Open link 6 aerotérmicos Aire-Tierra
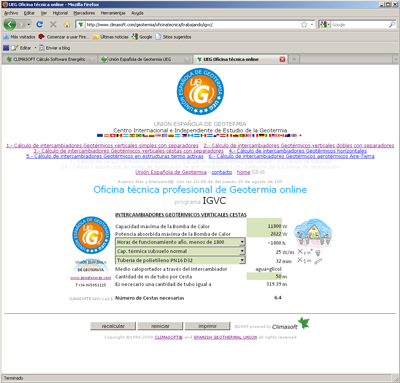The width and height of the screenshot is (400, 383). point(291,156)
